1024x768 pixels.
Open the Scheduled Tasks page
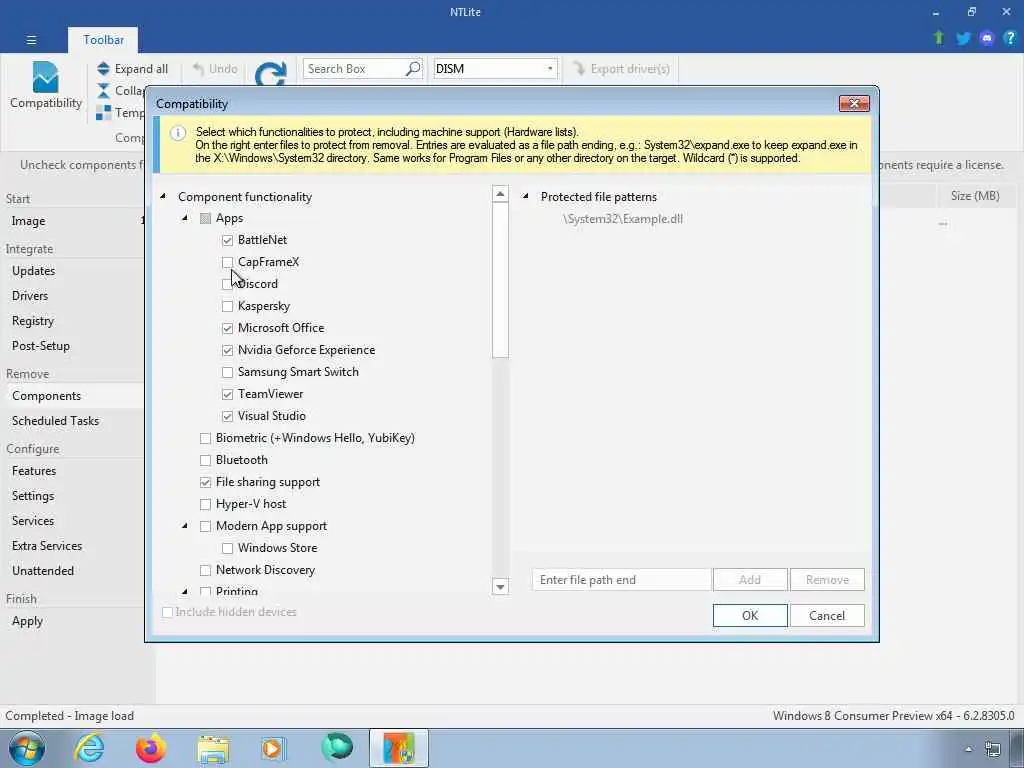(x=56, y=421)
